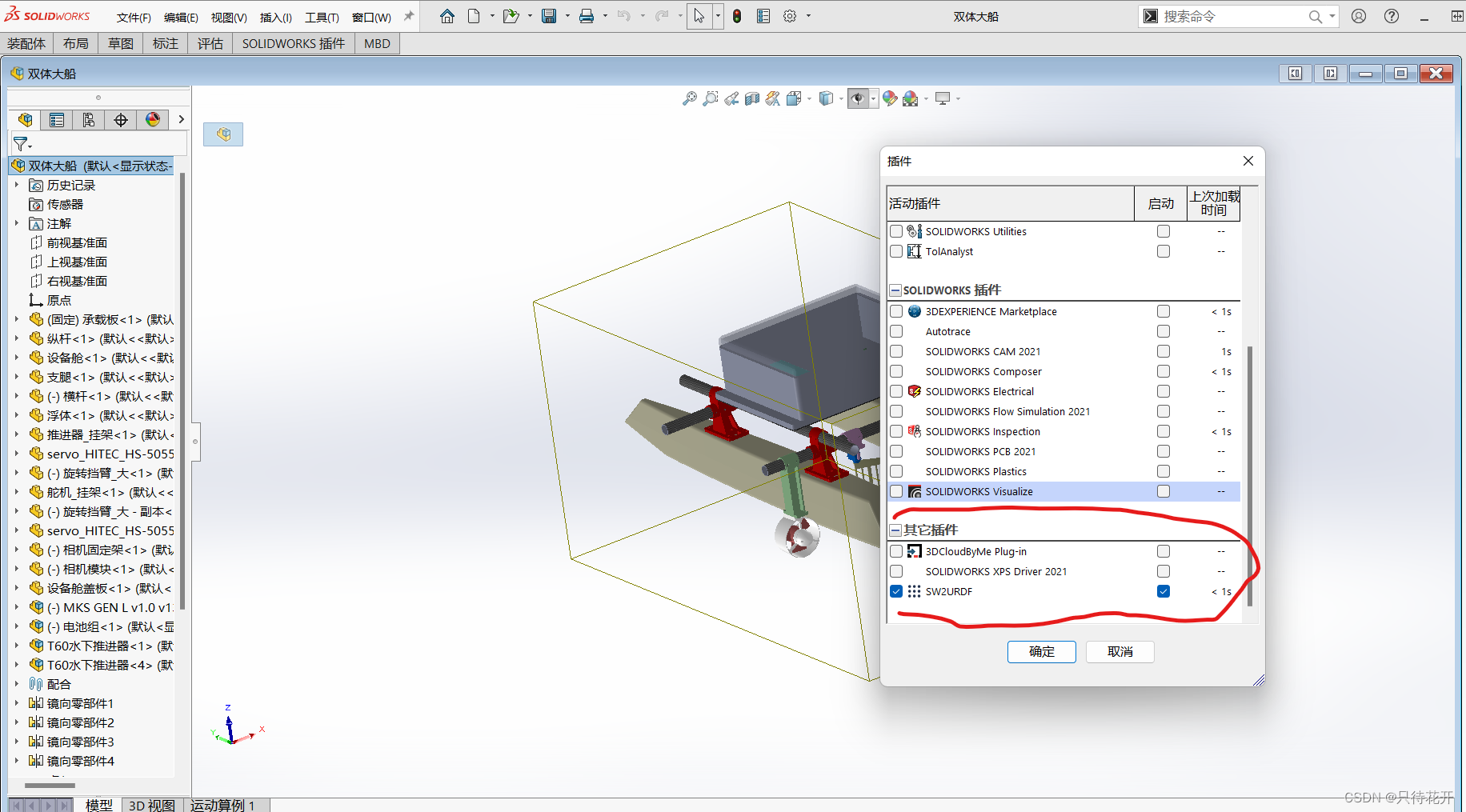This screenshot has height=812, width=1466.
Task: Click Zoom to Area icon
Action: 711,98
